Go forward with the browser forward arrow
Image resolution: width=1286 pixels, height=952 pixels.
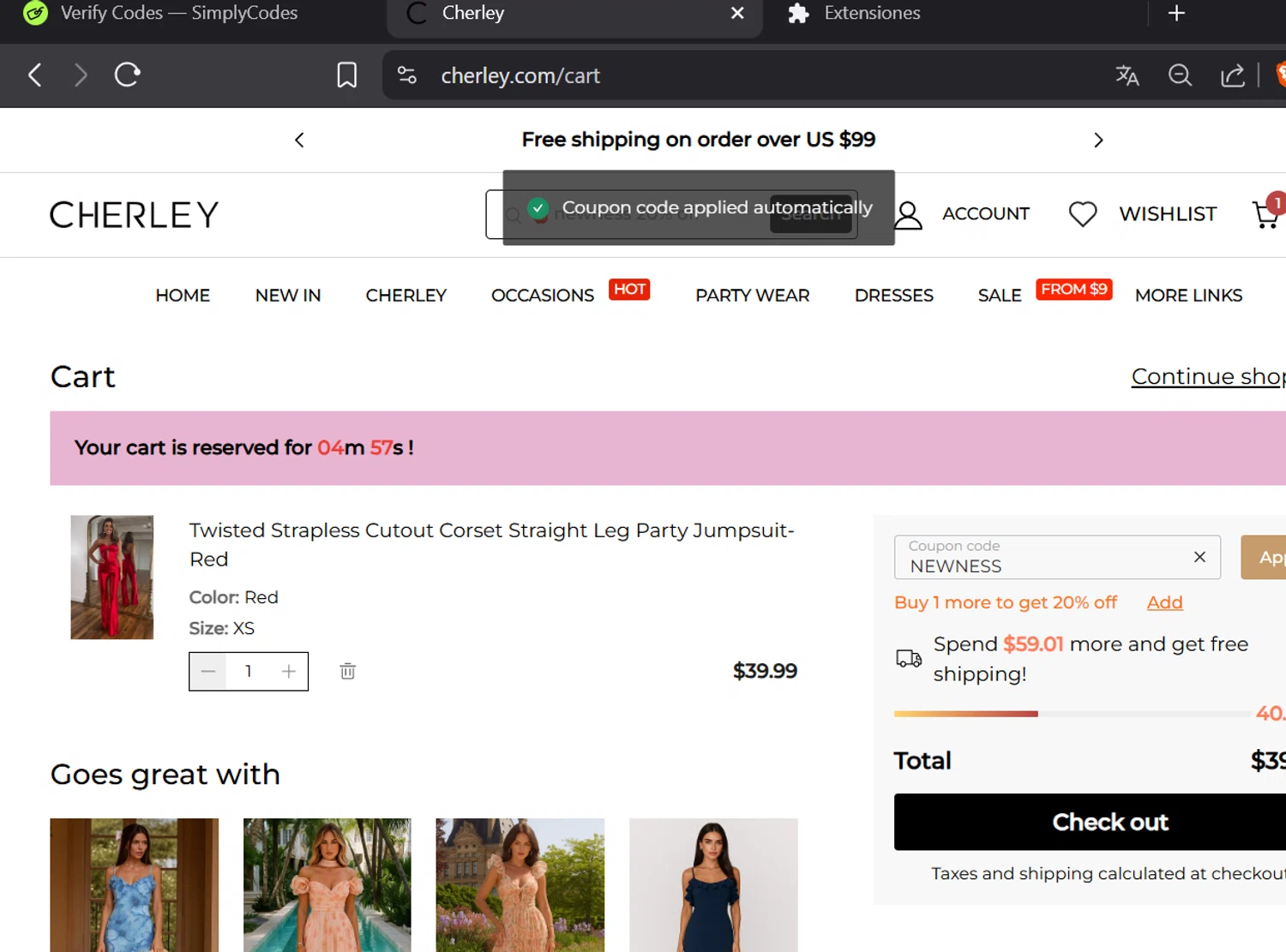[81, 75]
